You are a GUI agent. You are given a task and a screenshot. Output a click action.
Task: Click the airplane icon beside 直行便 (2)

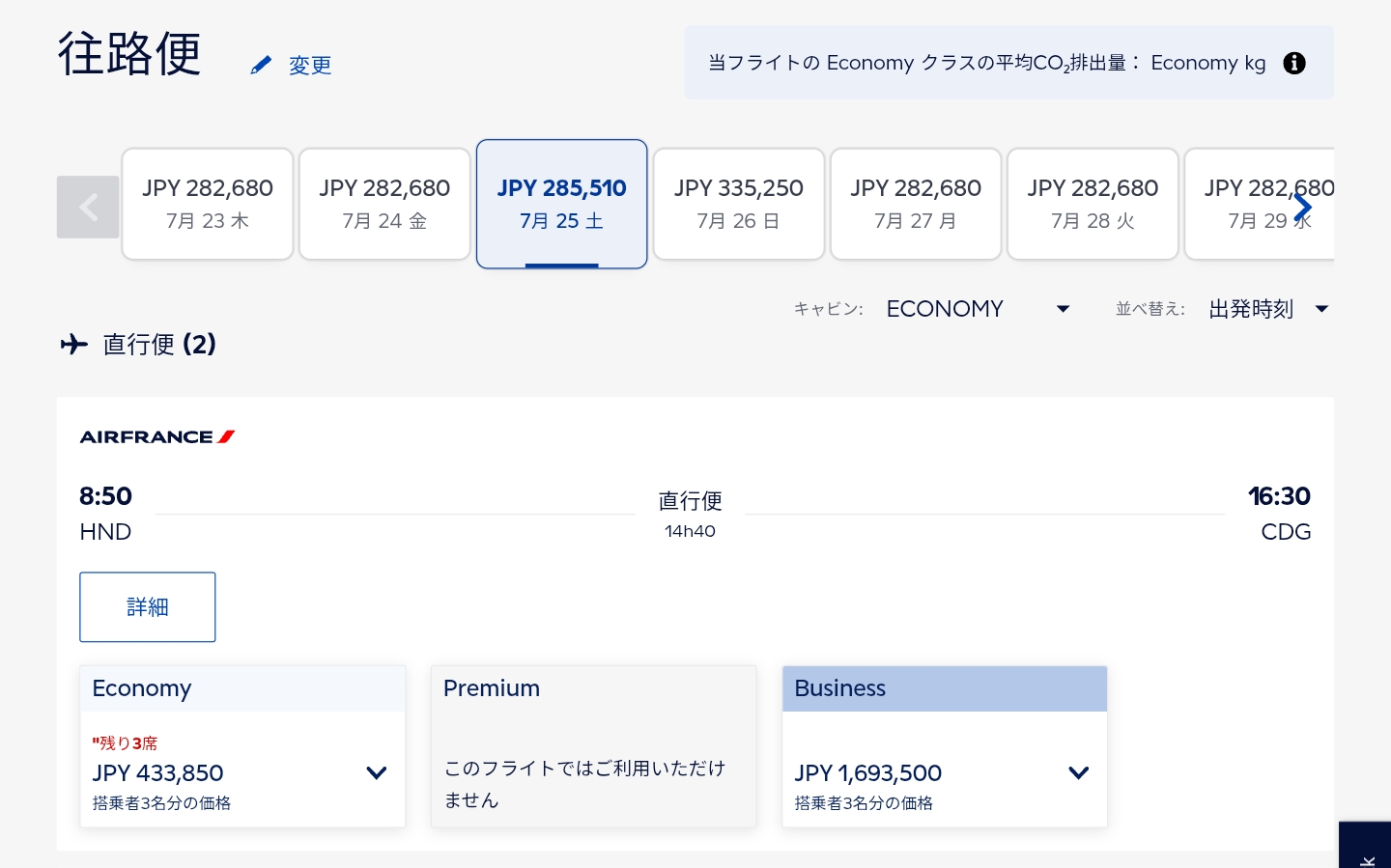(74, 344)
